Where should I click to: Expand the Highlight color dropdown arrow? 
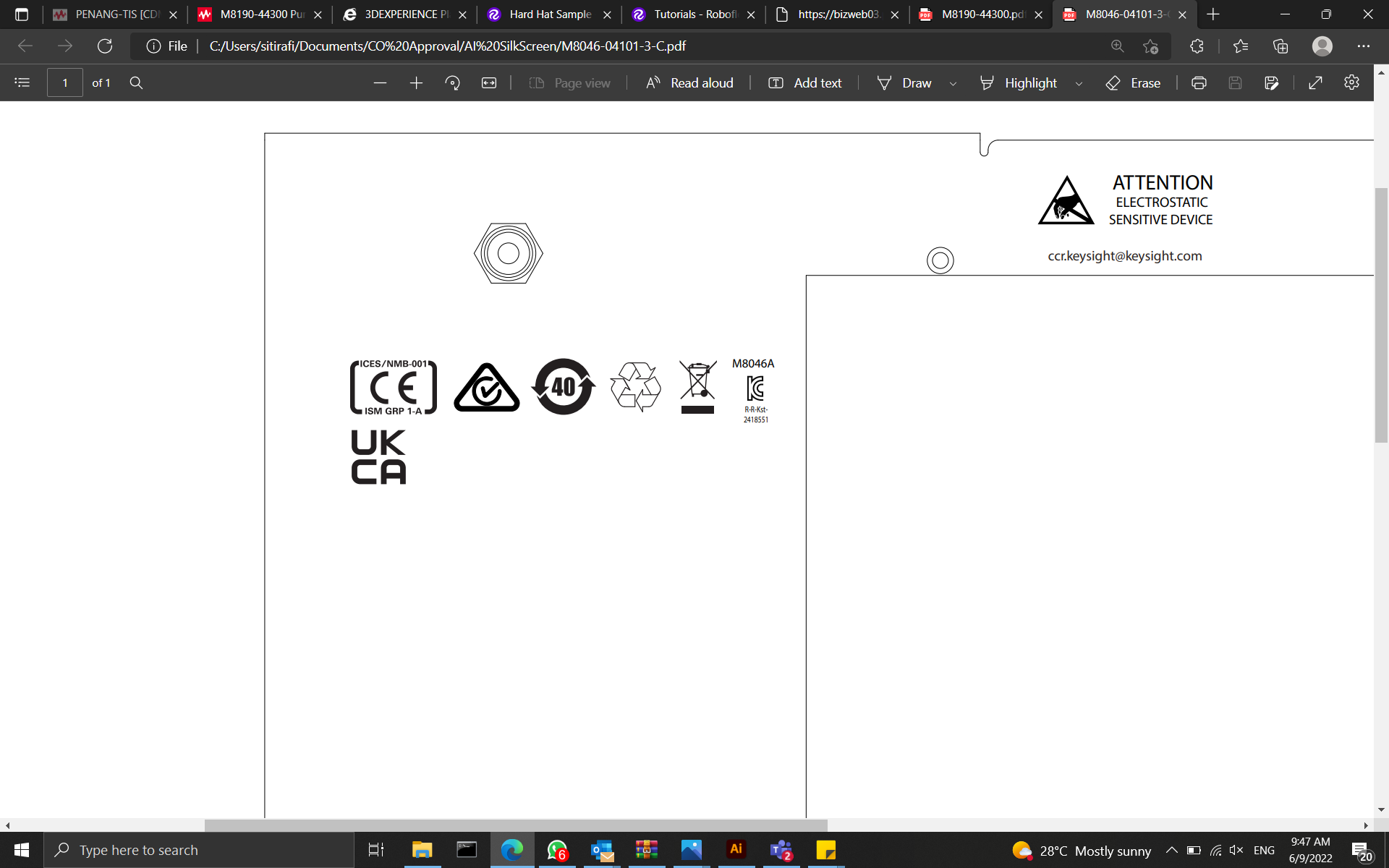[1079, 84]
